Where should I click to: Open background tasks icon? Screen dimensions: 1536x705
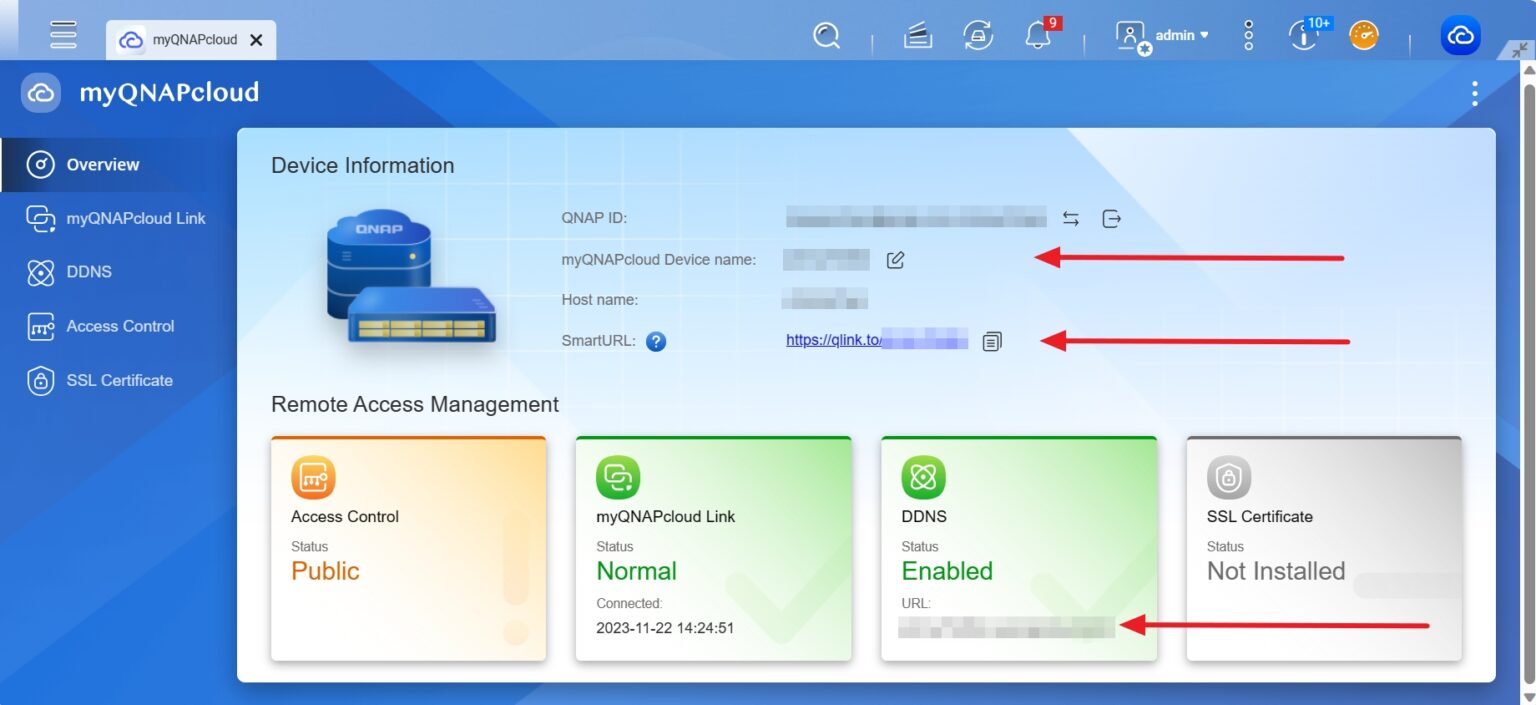[917, 36]
